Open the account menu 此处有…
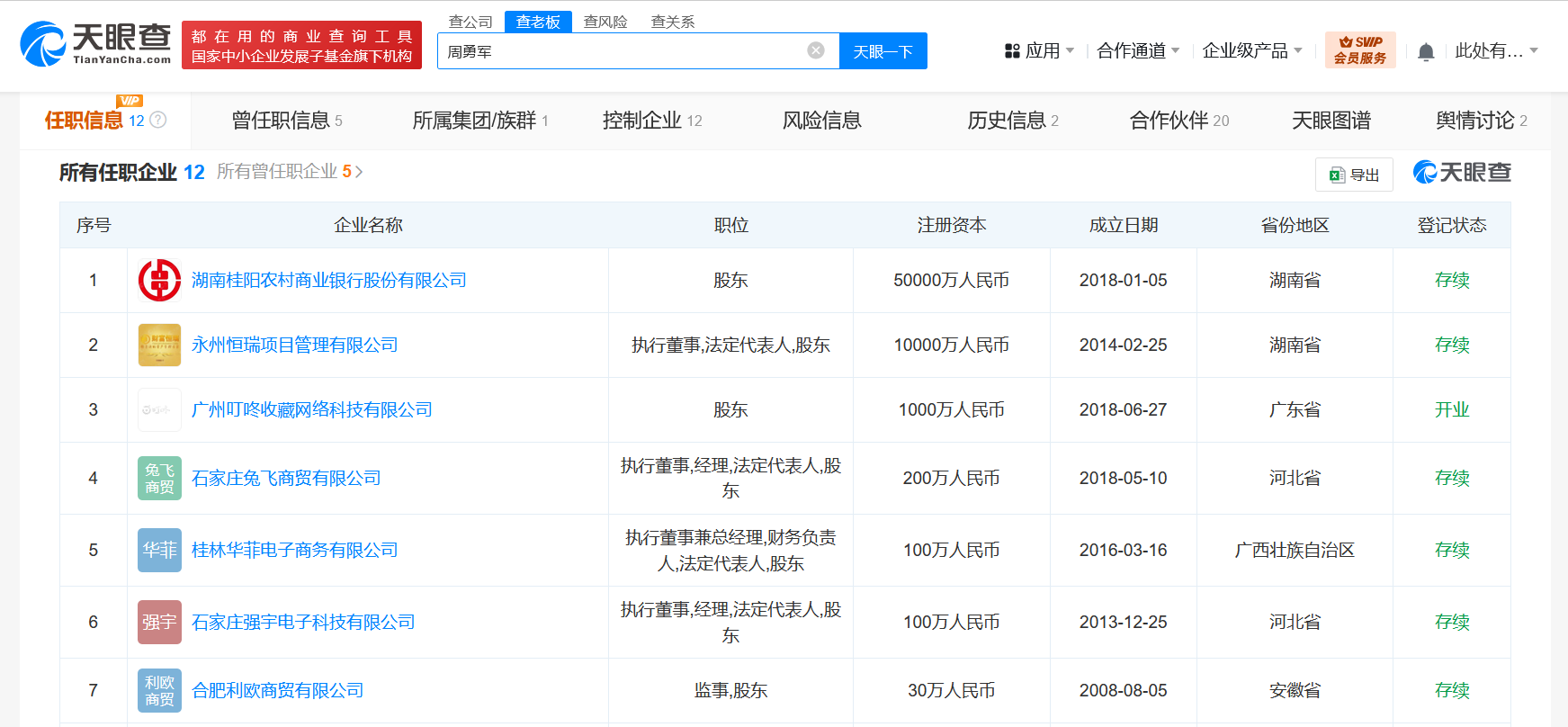 point(1496,51)
